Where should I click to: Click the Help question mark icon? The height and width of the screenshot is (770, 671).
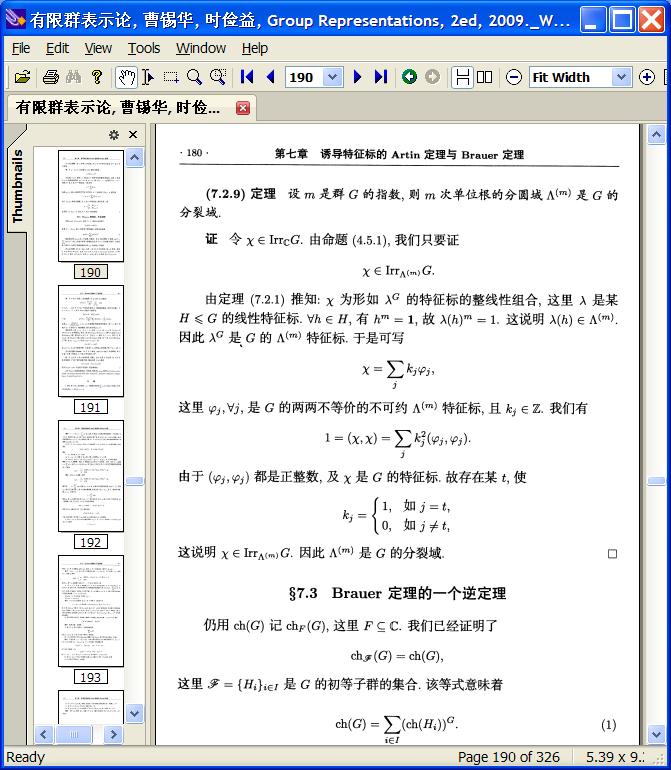pos(97,77)
